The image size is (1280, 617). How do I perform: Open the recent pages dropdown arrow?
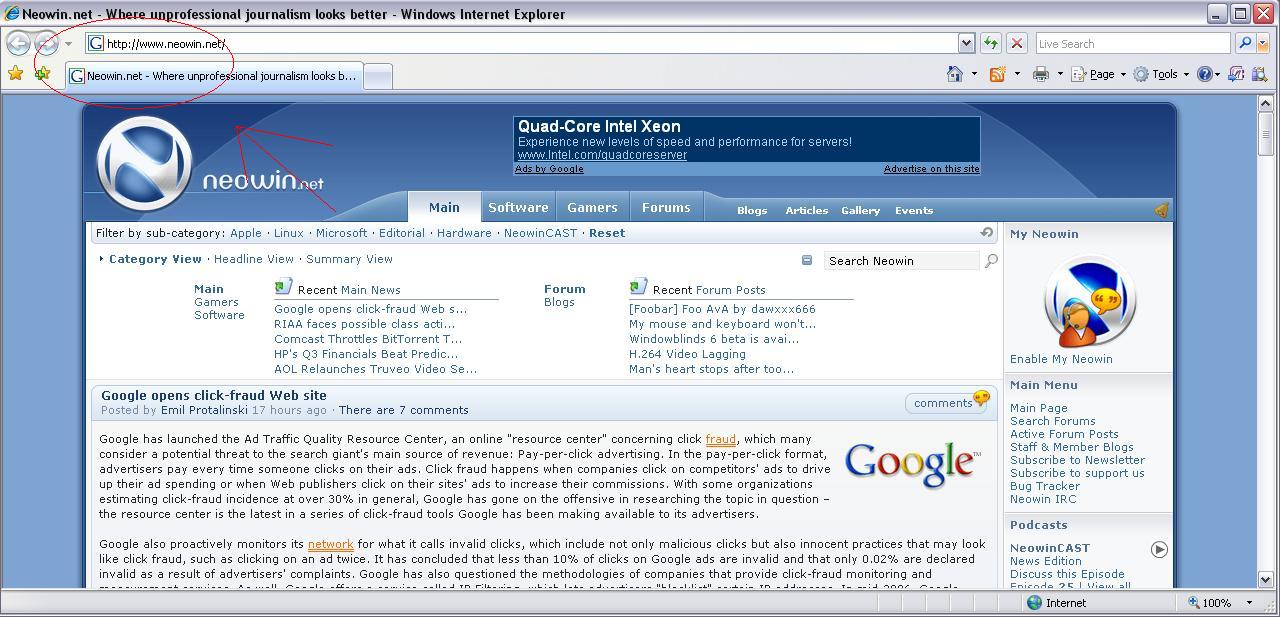click(x=68, y=44)
